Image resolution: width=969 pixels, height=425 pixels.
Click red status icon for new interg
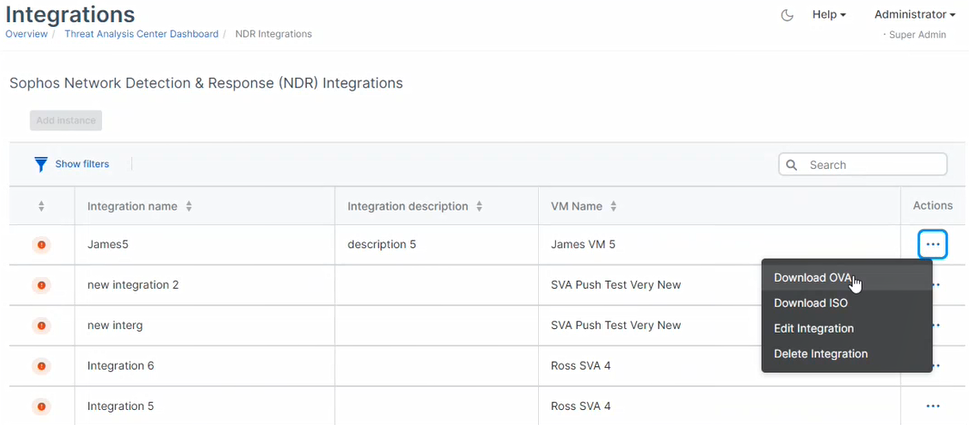click(41, 325)
